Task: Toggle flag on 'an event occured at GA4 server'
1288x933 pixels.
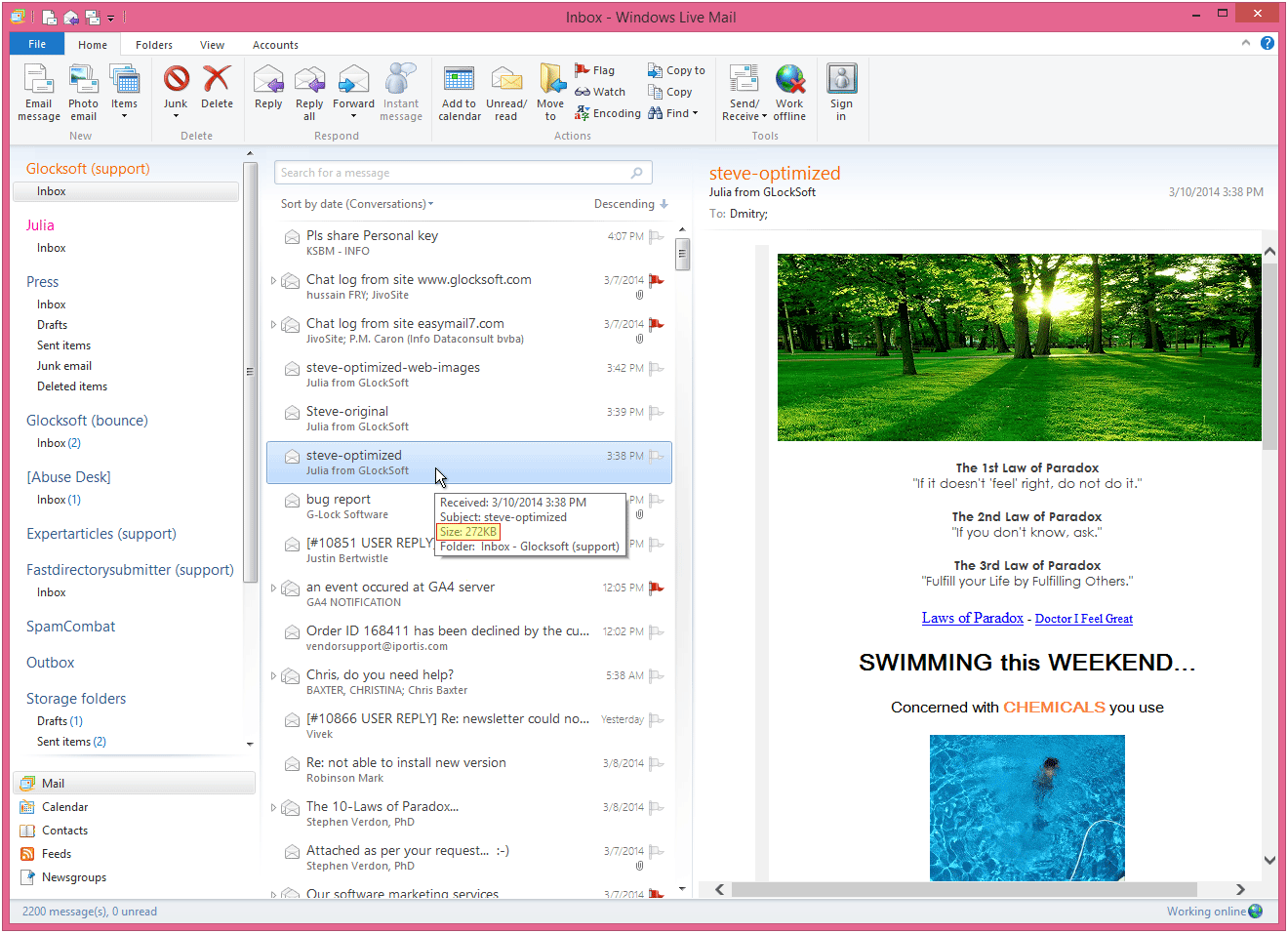Action: [657, 588]
